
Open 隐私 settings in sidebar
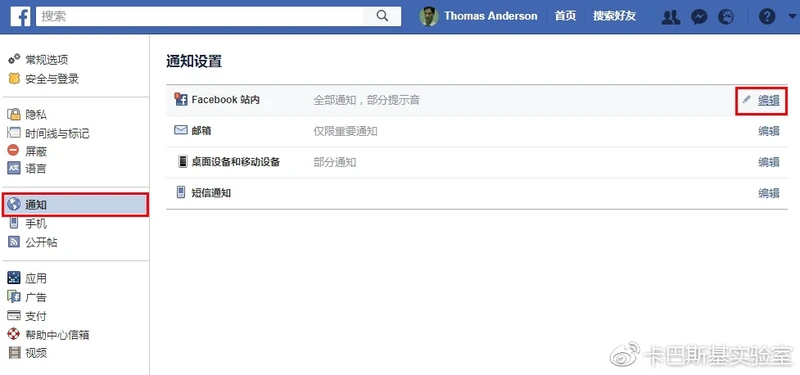pyautogui.click(x=36, y=115)
